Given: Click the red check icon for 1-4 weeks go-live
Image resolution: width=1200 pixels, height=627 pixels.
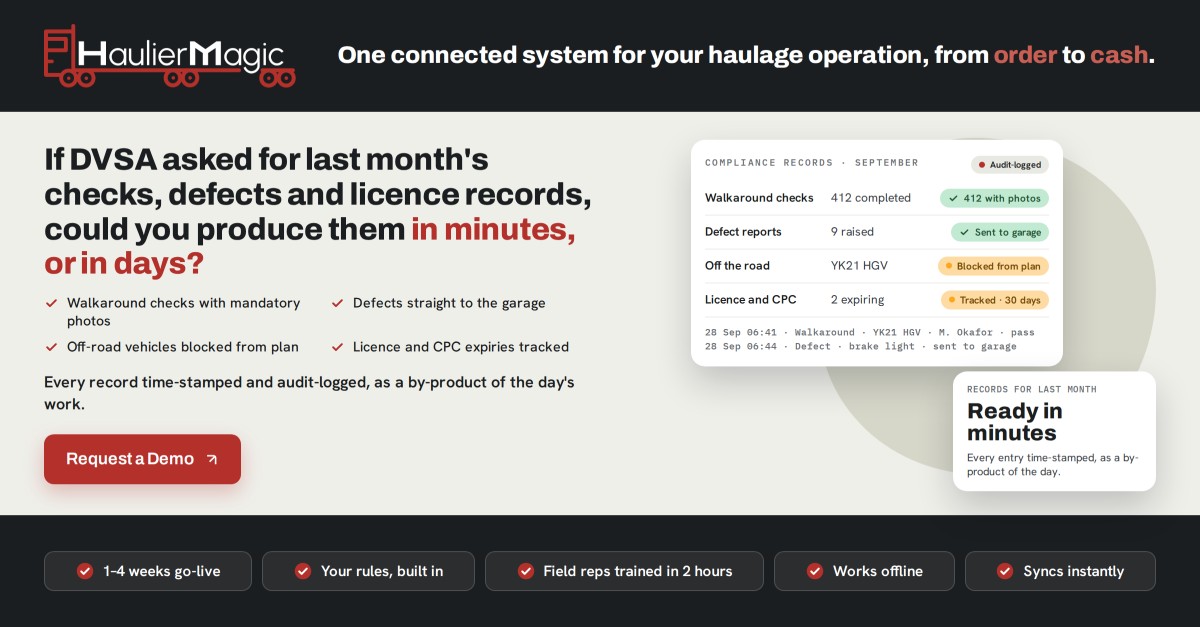Looking at the screenshot, I should pyautogui.click(x=85, y=571).
